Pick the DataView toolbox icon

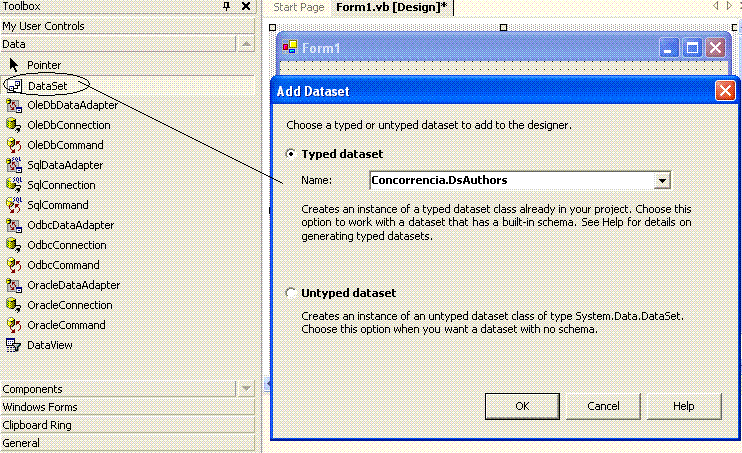coord(14,345)
